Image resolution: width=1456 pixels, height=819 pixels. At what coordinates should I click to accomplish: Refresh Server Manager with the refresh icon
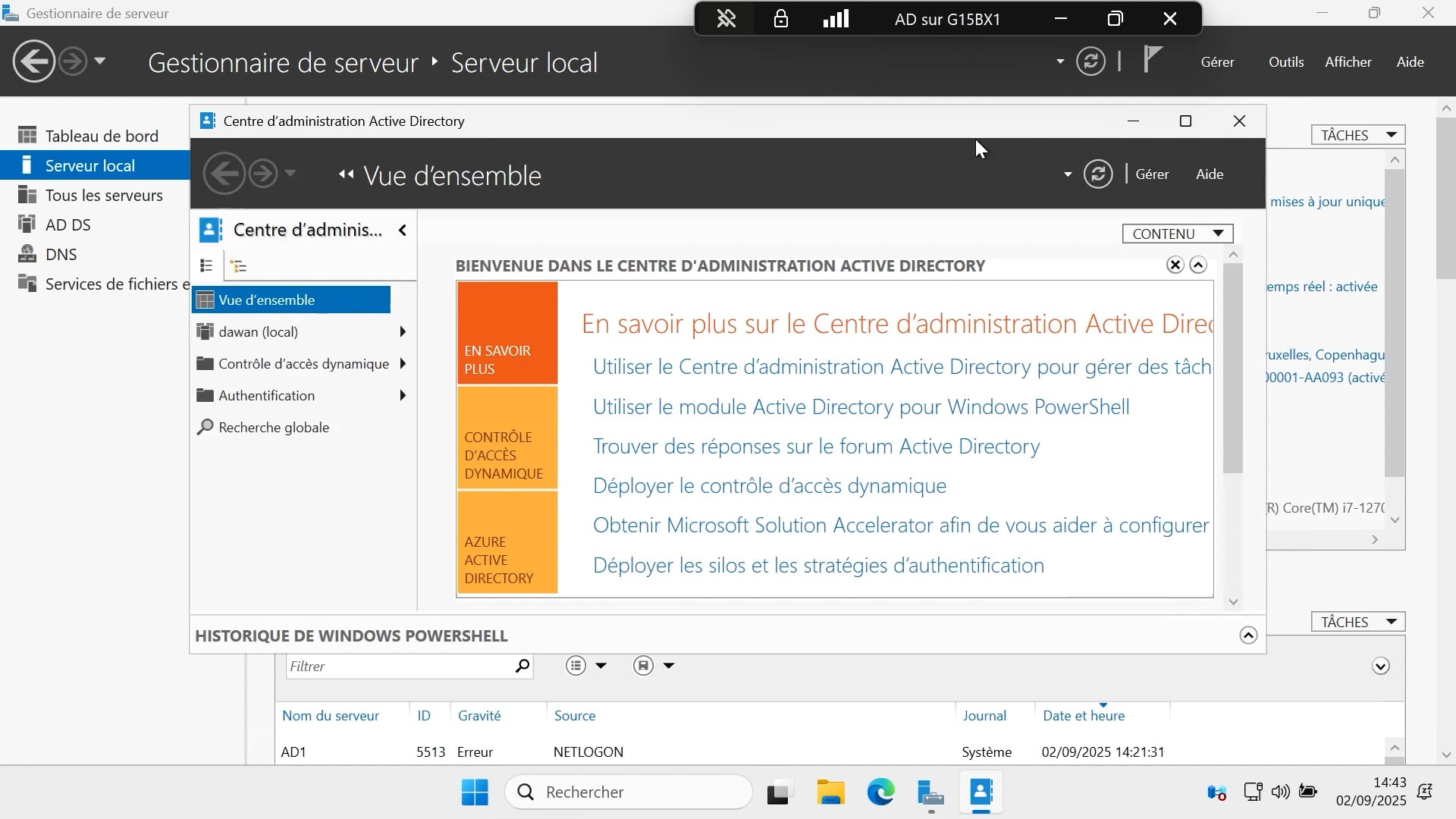click(x=1090, y=61)
